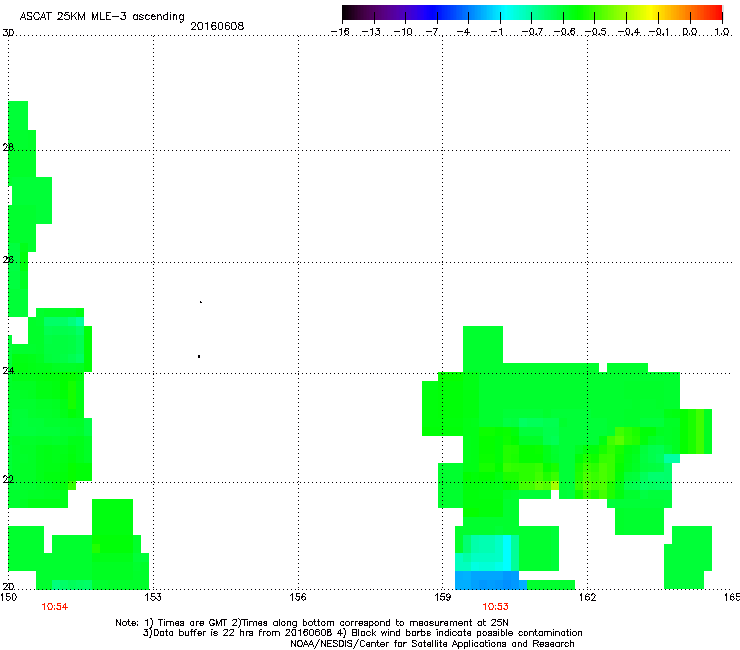Click the blue data patch on the map
This screenshot has height=650, width=740.
click(490, 580)
